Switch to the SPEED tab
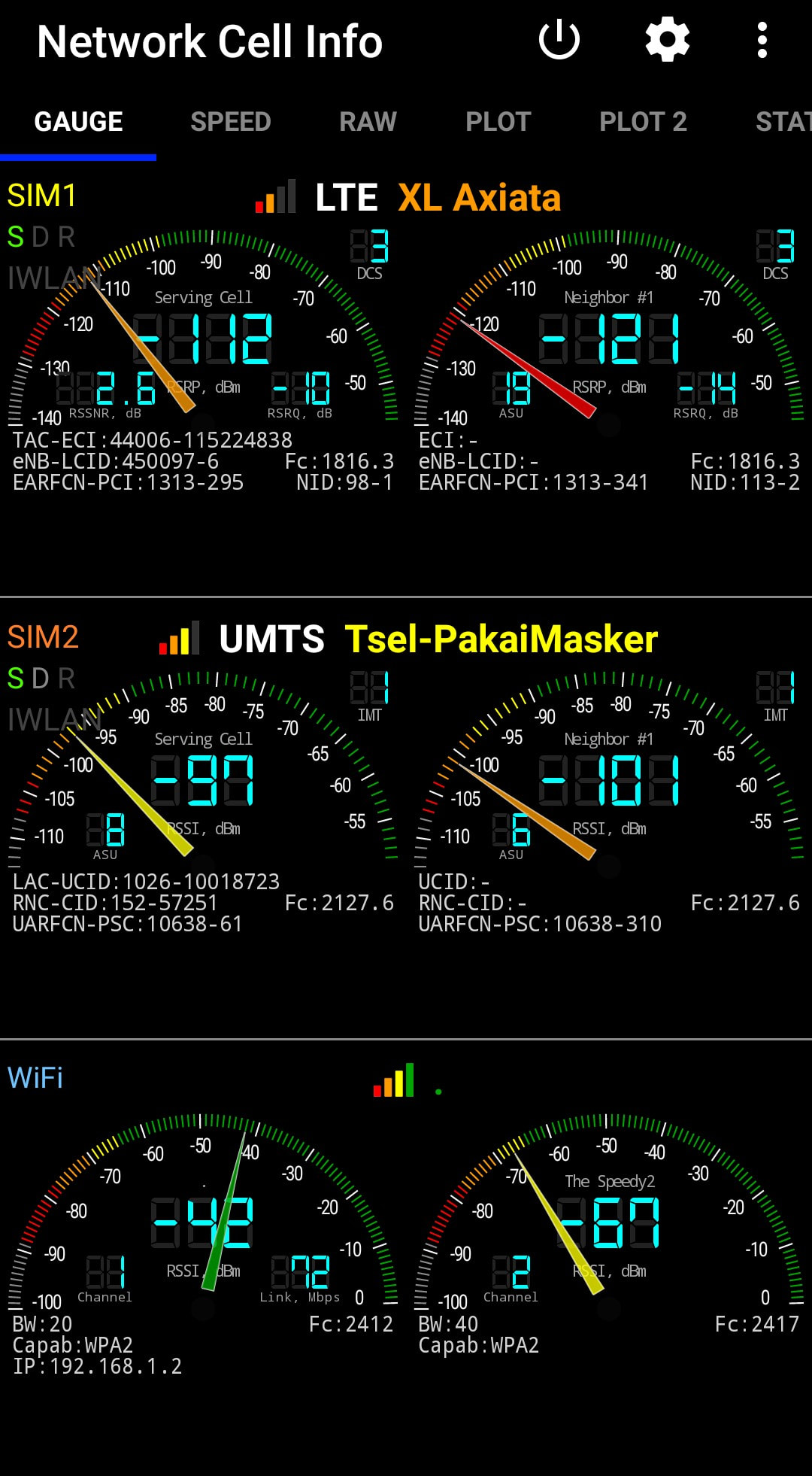 (x=231, y=122)
